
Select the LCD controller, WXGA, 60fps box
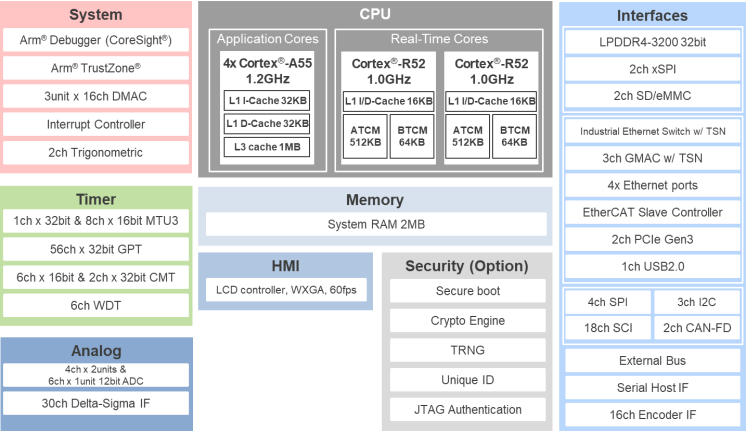(286, 291)
